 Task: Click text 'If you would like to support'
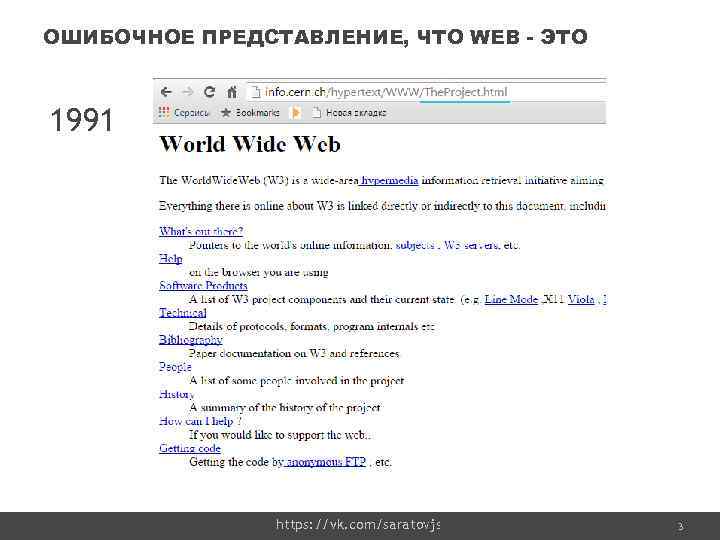click(257, 435)
